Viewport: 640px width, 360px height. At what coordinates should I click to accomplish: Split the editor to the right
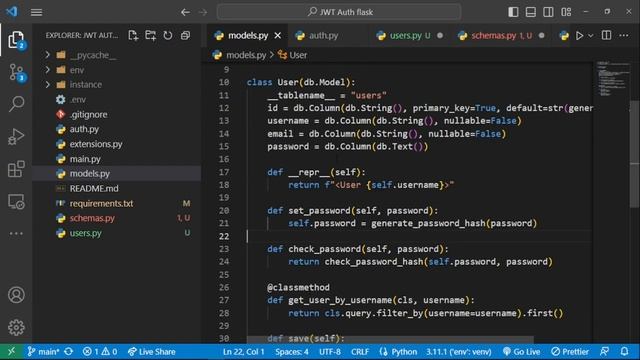coord(607,36)
